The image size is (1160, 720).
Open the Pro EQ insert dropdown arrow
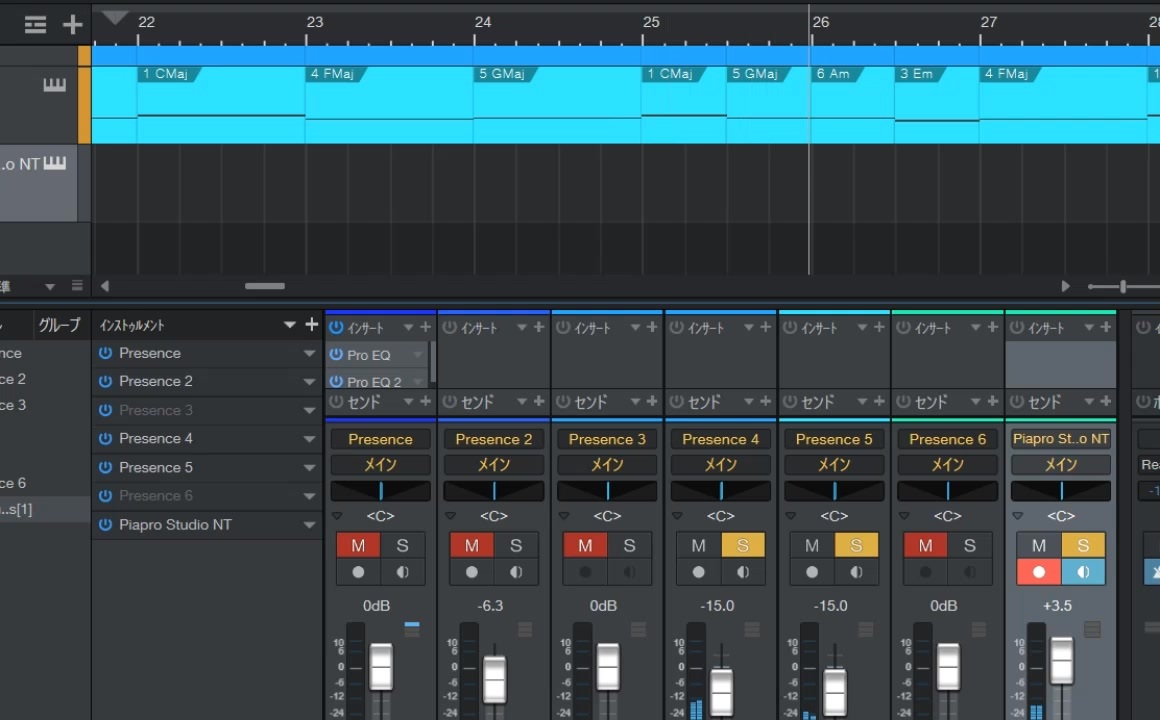(418, 354)
